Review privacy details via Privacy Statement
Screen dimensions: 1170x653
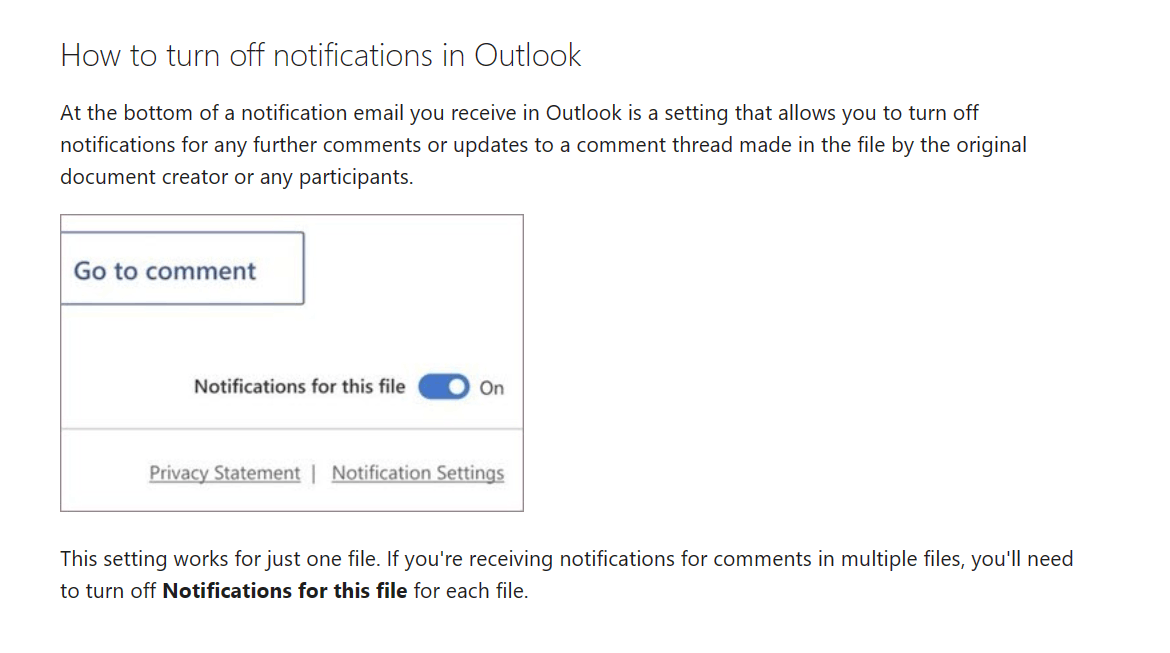point(224,472)
